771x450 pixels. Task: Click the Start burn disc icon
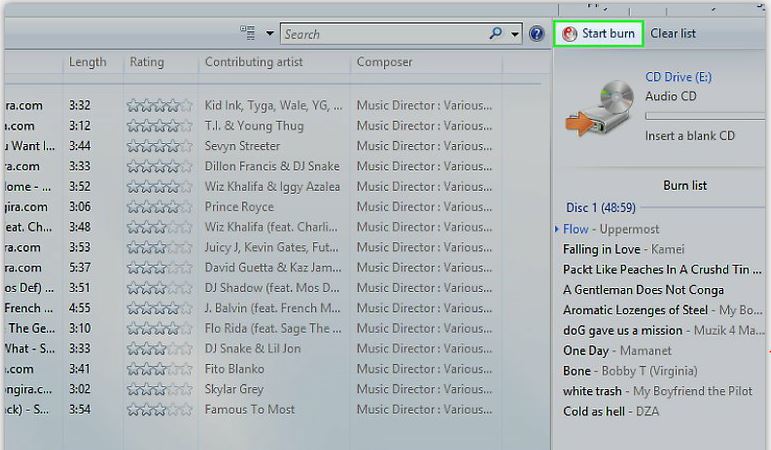[569, 34]
